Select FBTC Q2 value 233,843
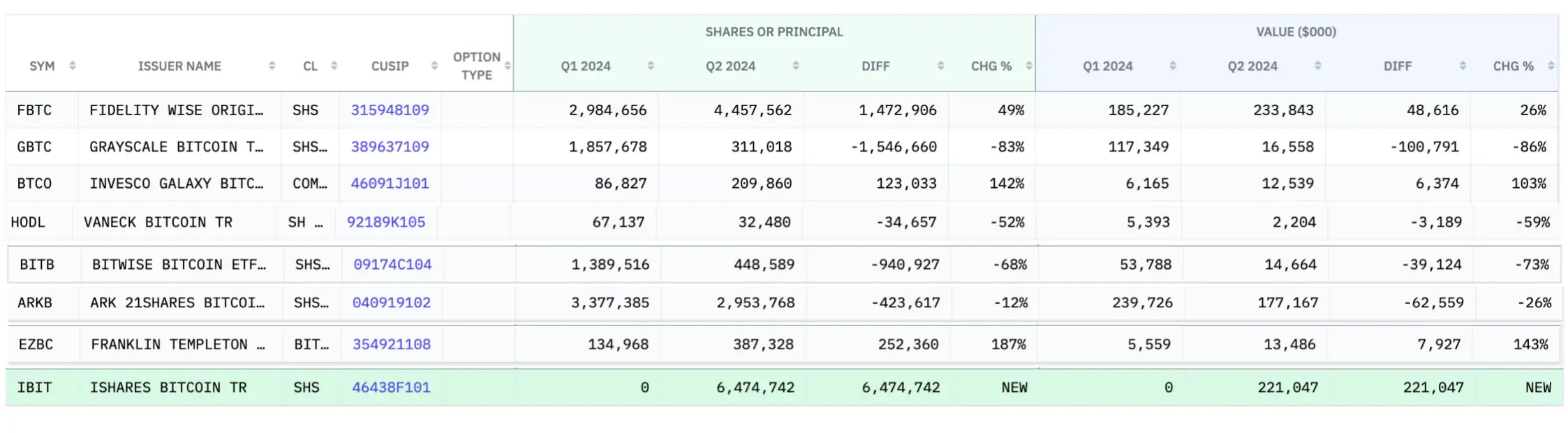The width and height of the screenshot is (1568, 433). tap(1283, 110)
